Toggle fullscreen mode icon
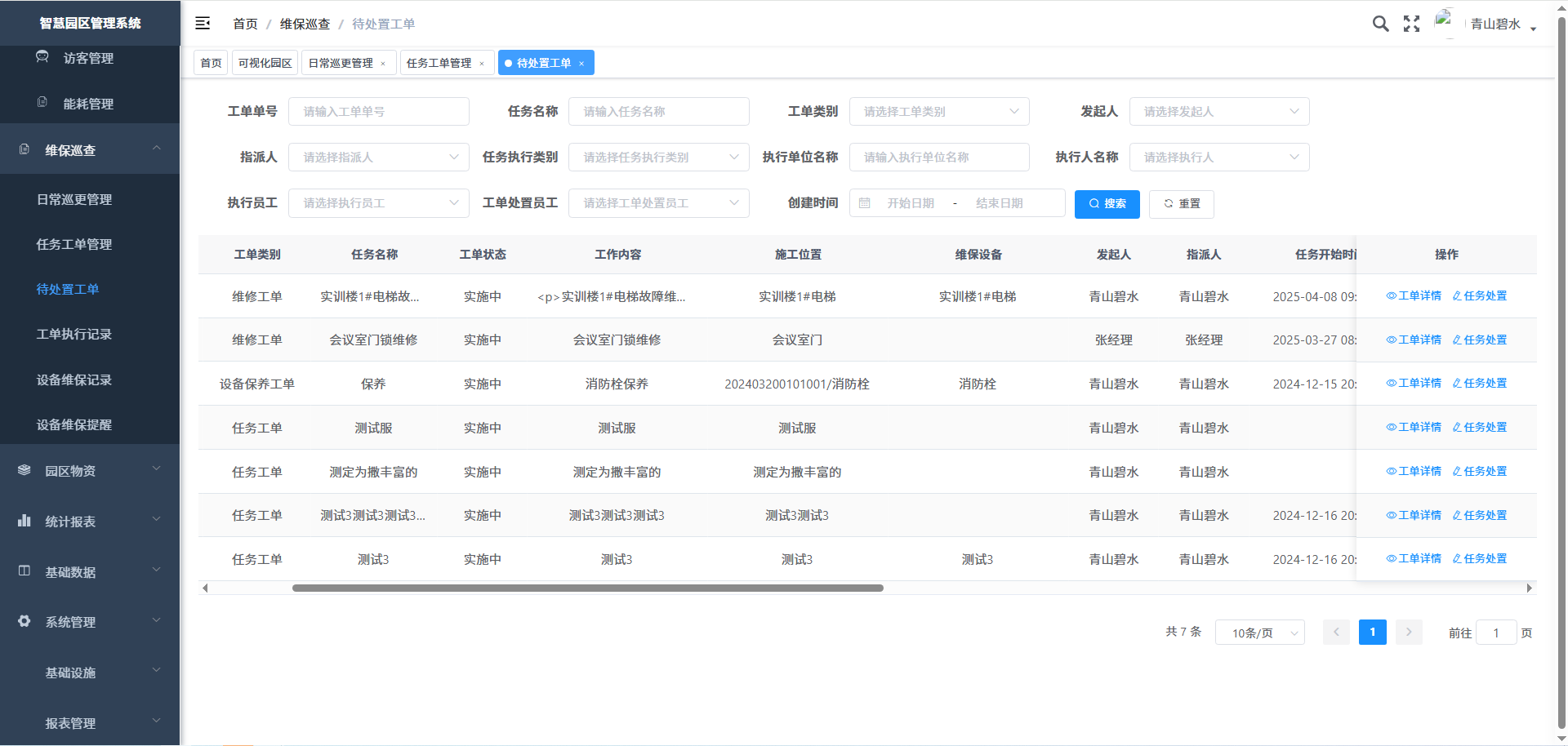 click(1411, 24)
